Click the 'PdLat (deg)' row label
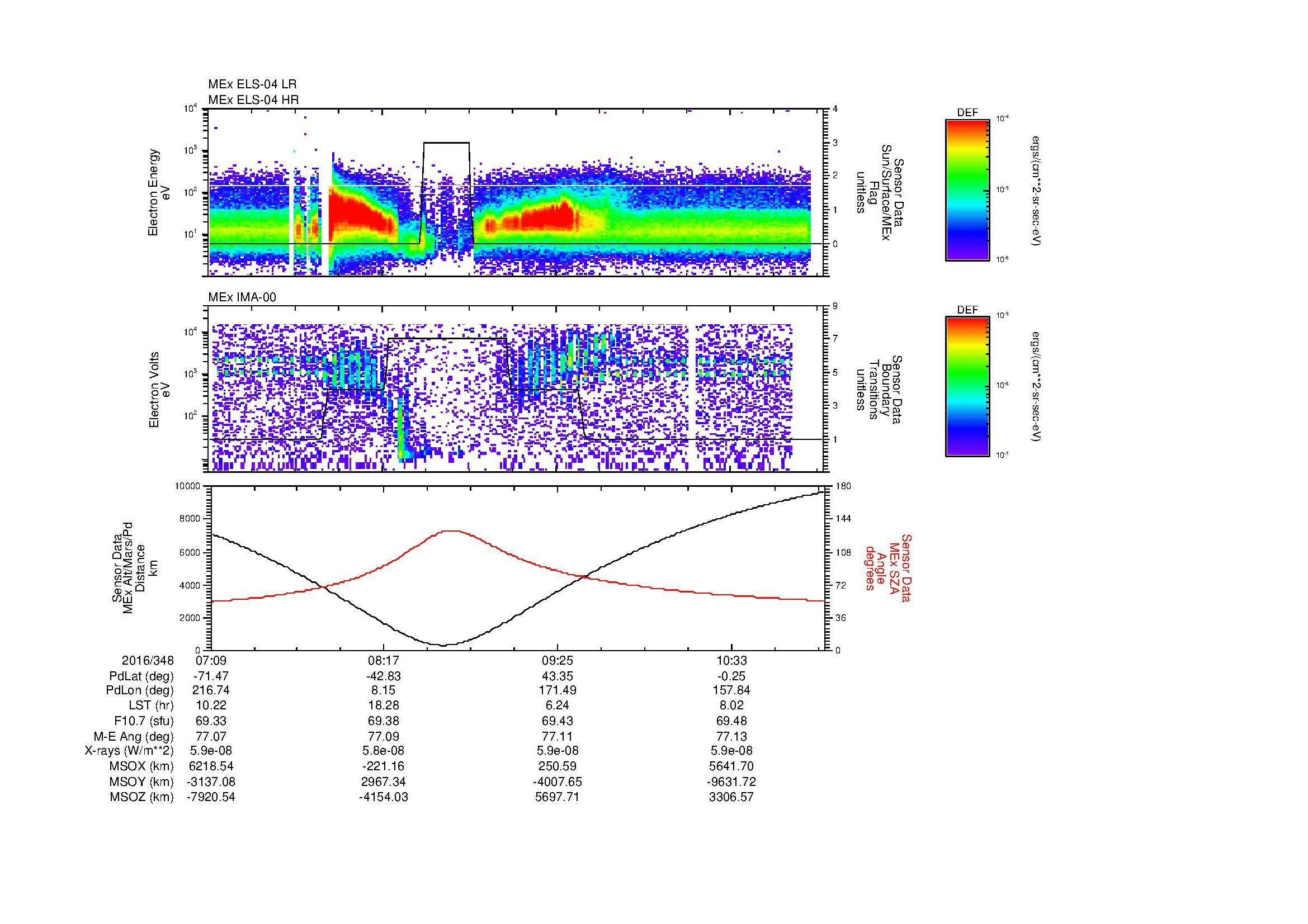1308x924 pixels. pyautogui.click(x=141, y=676)
